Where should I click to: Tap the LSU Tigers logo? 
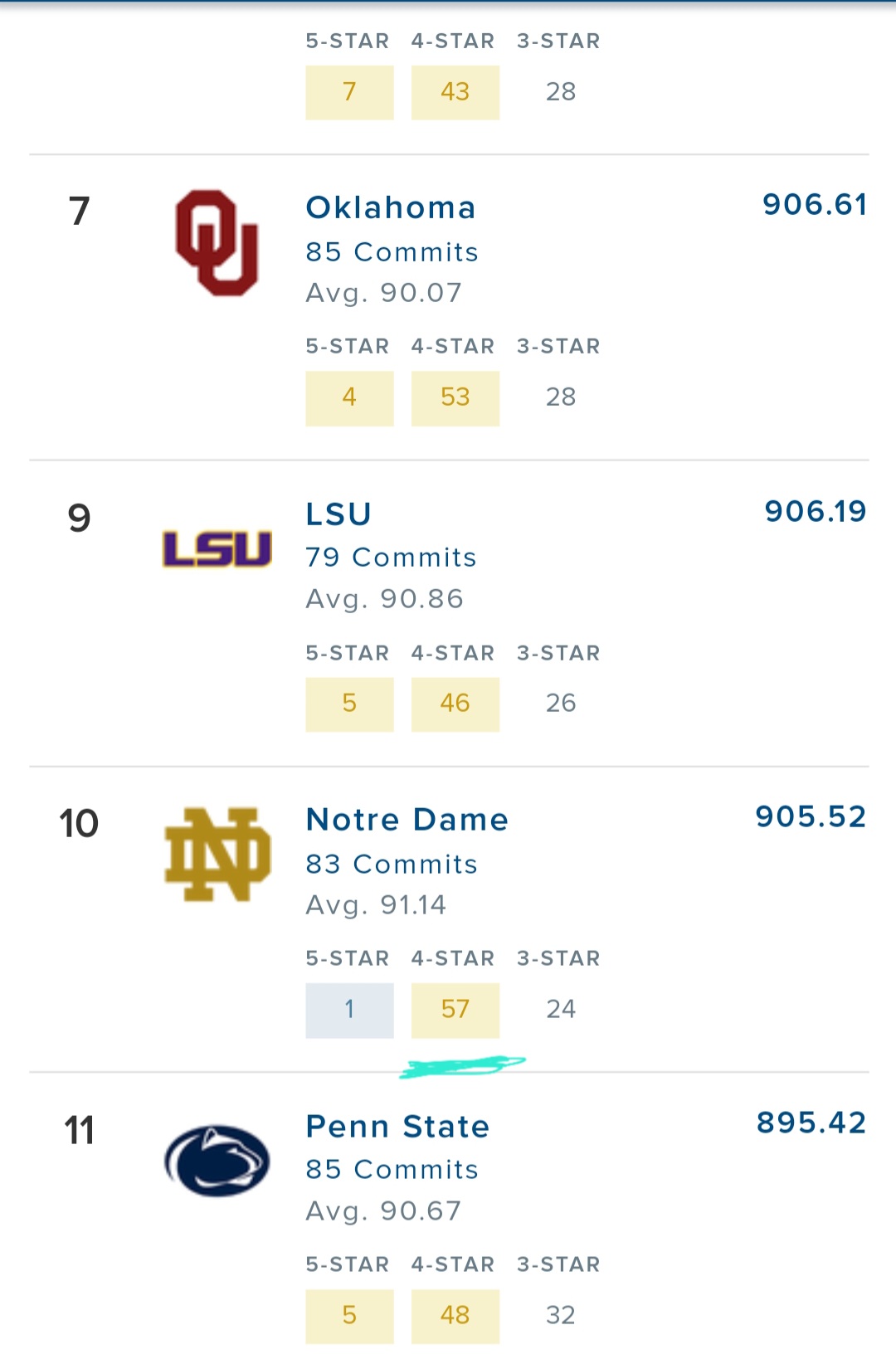click(217, 549)
